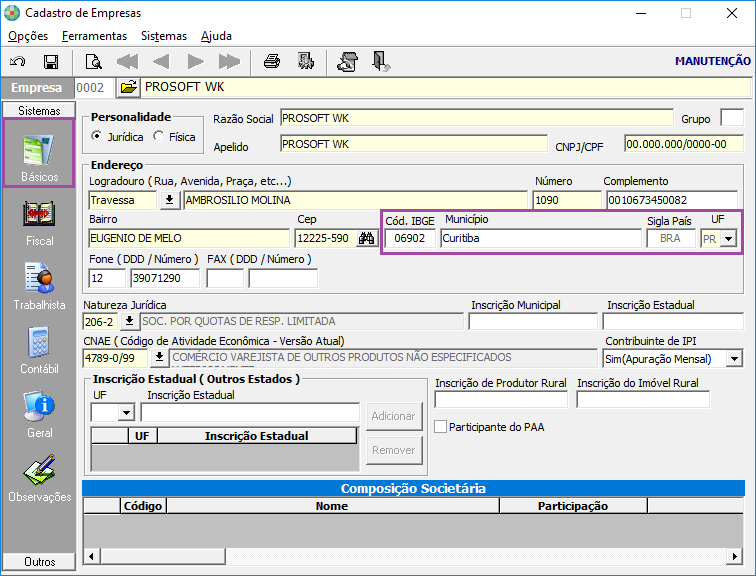The height and width of the screenshot is (576, 756).
Task: Open CNAE lookup arrow
Action: [159, 358]
